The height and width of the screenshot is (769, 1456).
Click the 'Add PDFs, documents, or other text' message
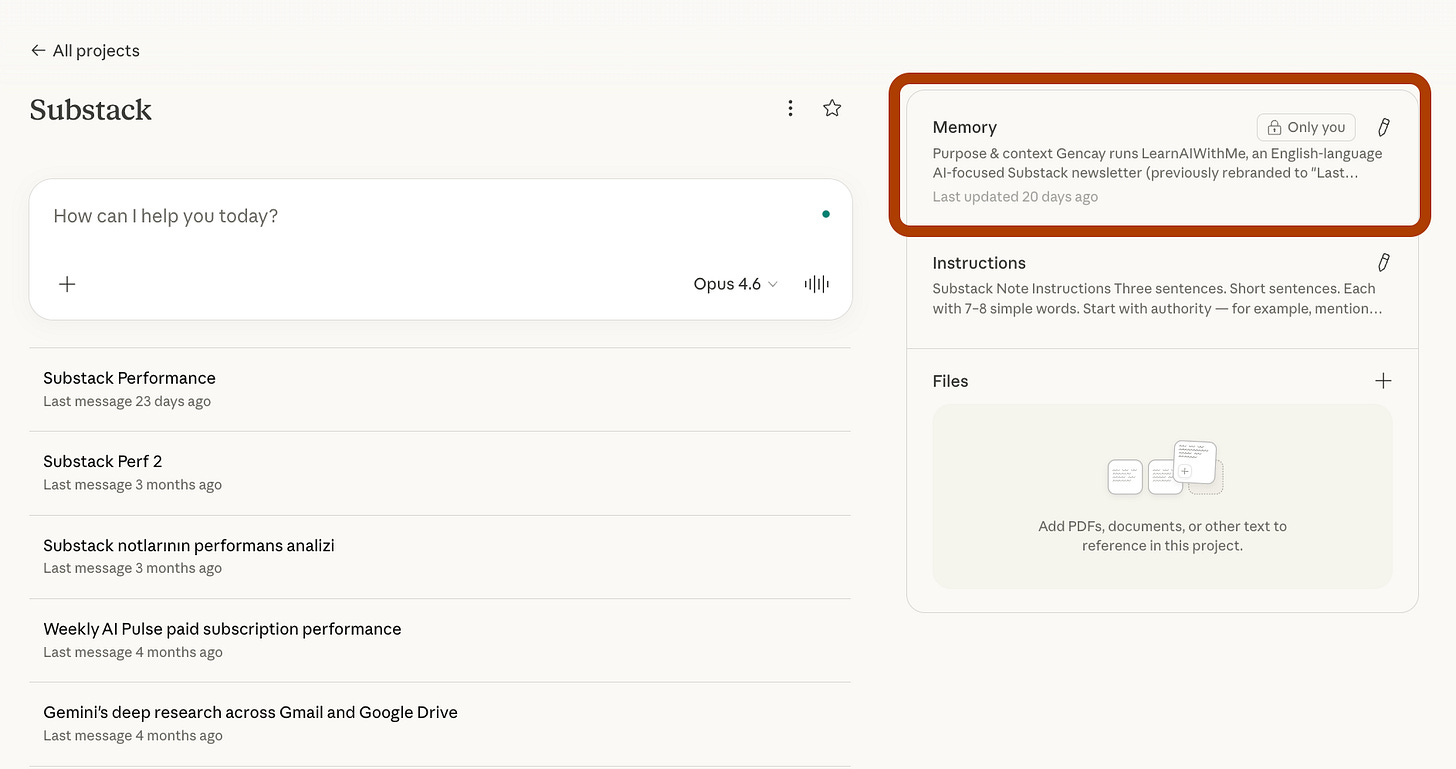pos(1163,536)
